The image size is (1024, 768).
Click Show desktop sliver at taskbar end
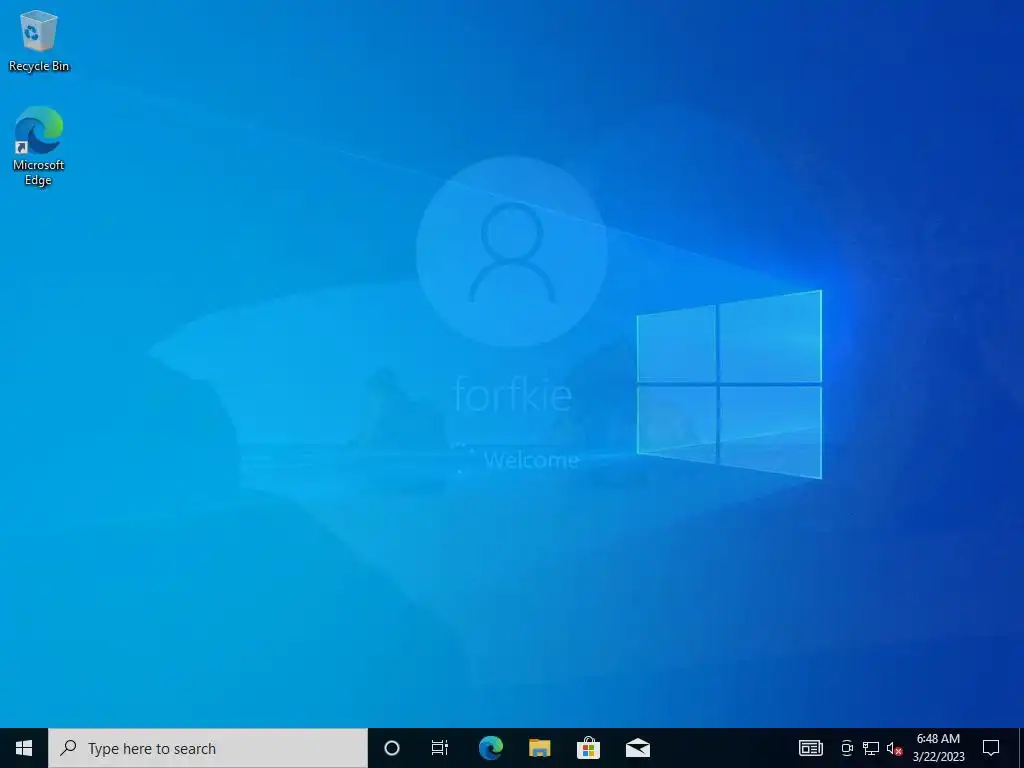click(x=1021, y=748)
